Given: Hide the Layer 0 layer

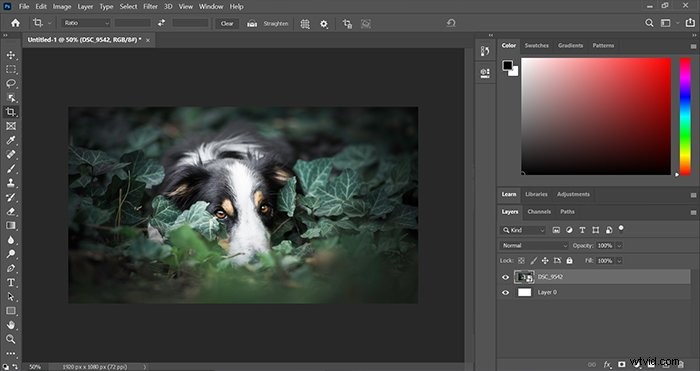Looking at the screenshot, I should (x=505, y=292).
